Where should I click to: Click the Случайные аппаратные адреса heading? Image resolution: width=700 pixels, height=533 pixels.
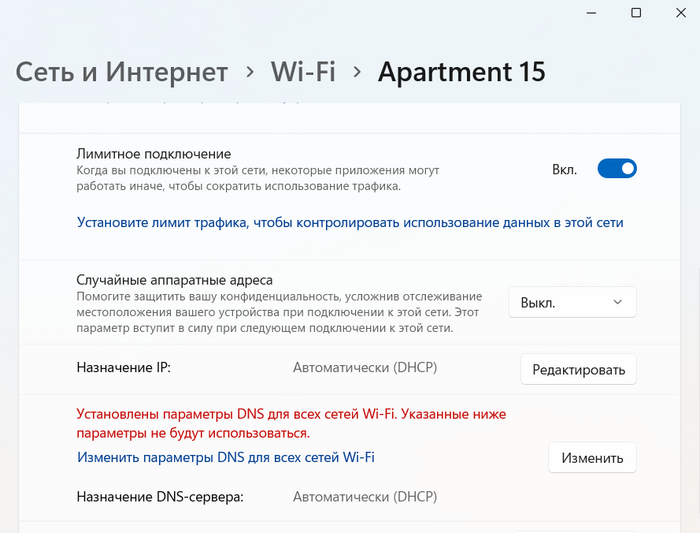(x=175, y=280)
